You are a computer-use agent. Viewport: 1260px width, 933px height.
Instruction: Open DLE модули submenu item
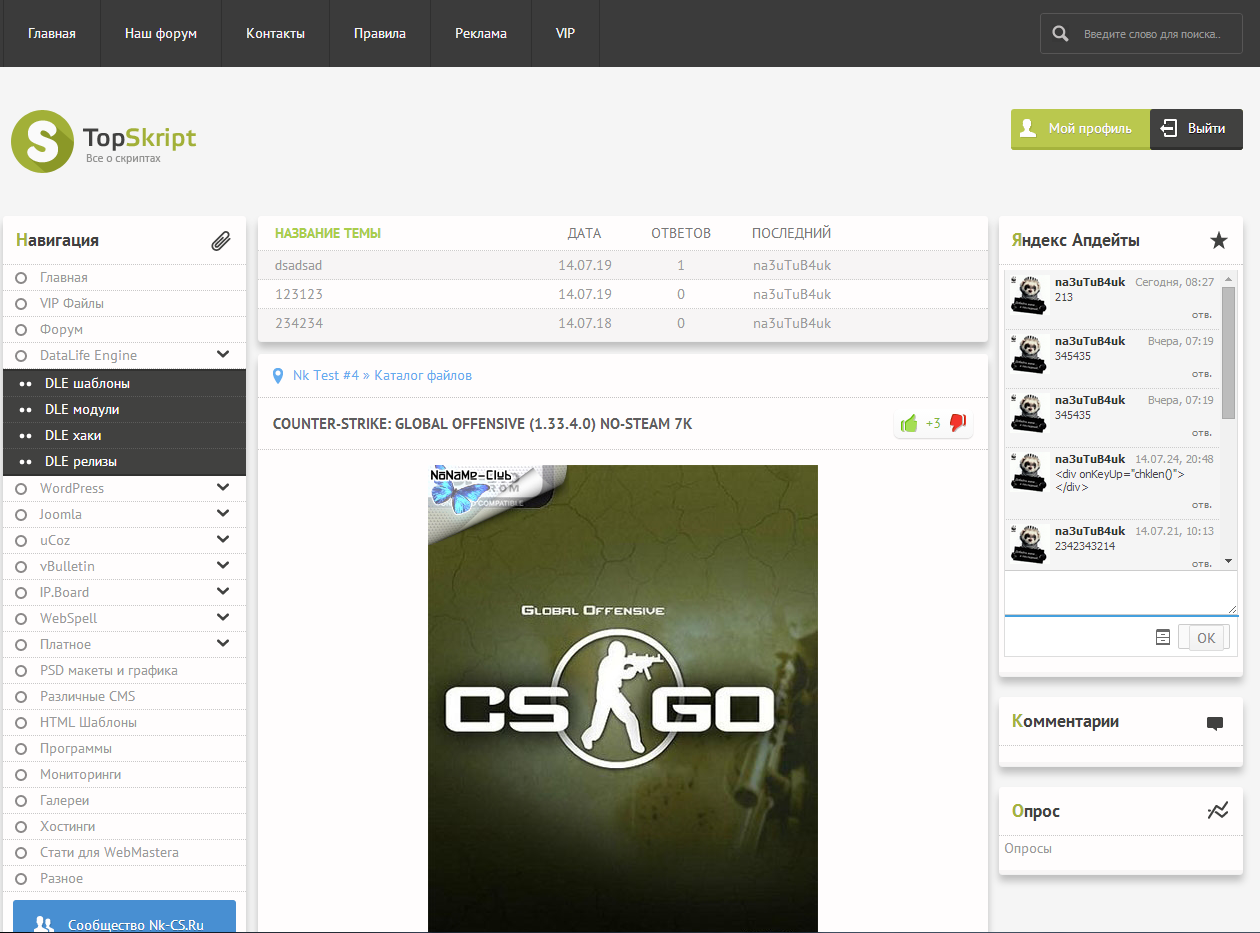click(82, 409)
